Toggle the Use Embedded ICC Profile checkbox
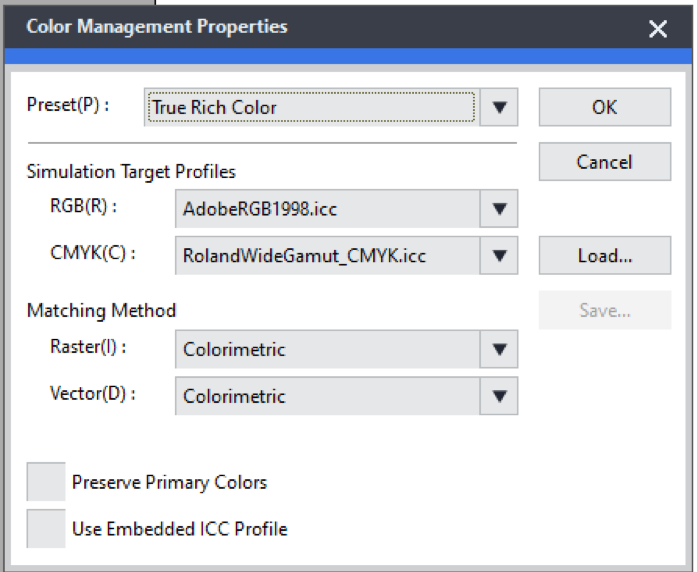697x572 pixels. [46, 528]
